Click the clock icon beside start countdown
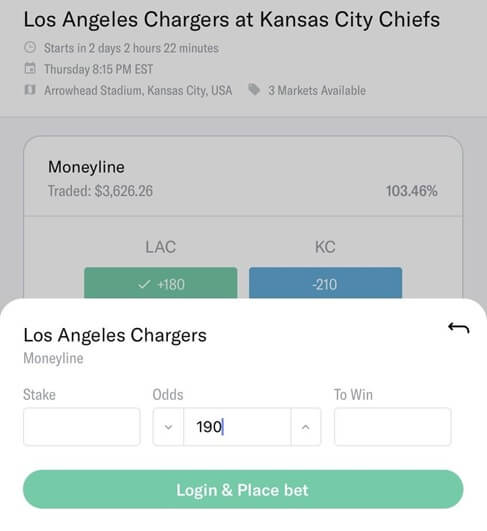Screen dimensions: 487x531 click(30, 47)
